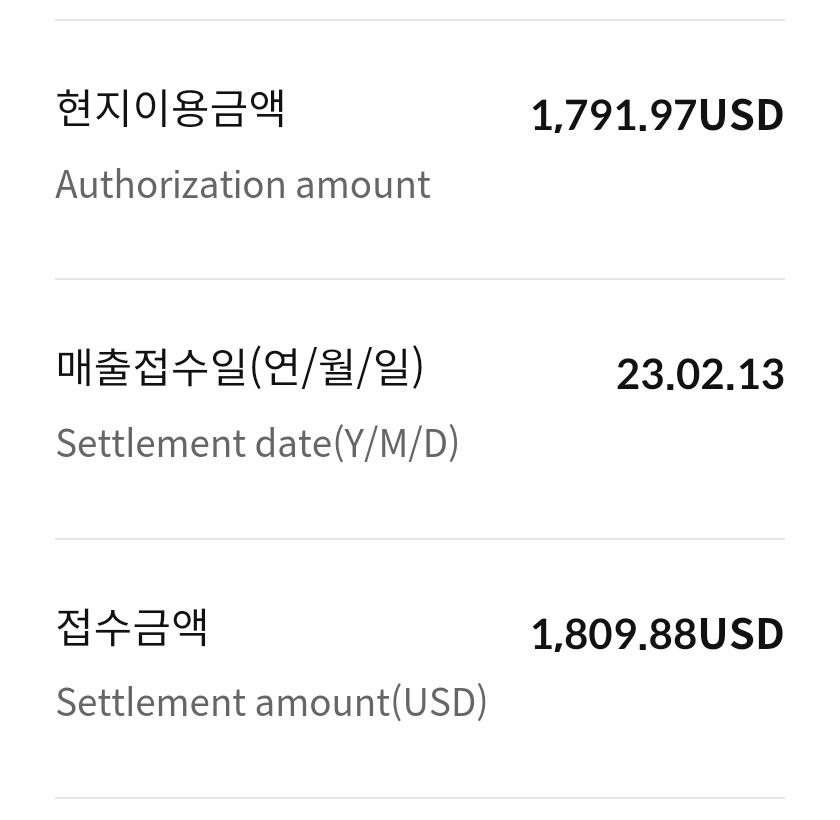Tap the (연/월/일) parenthetical text

point(337,367)
